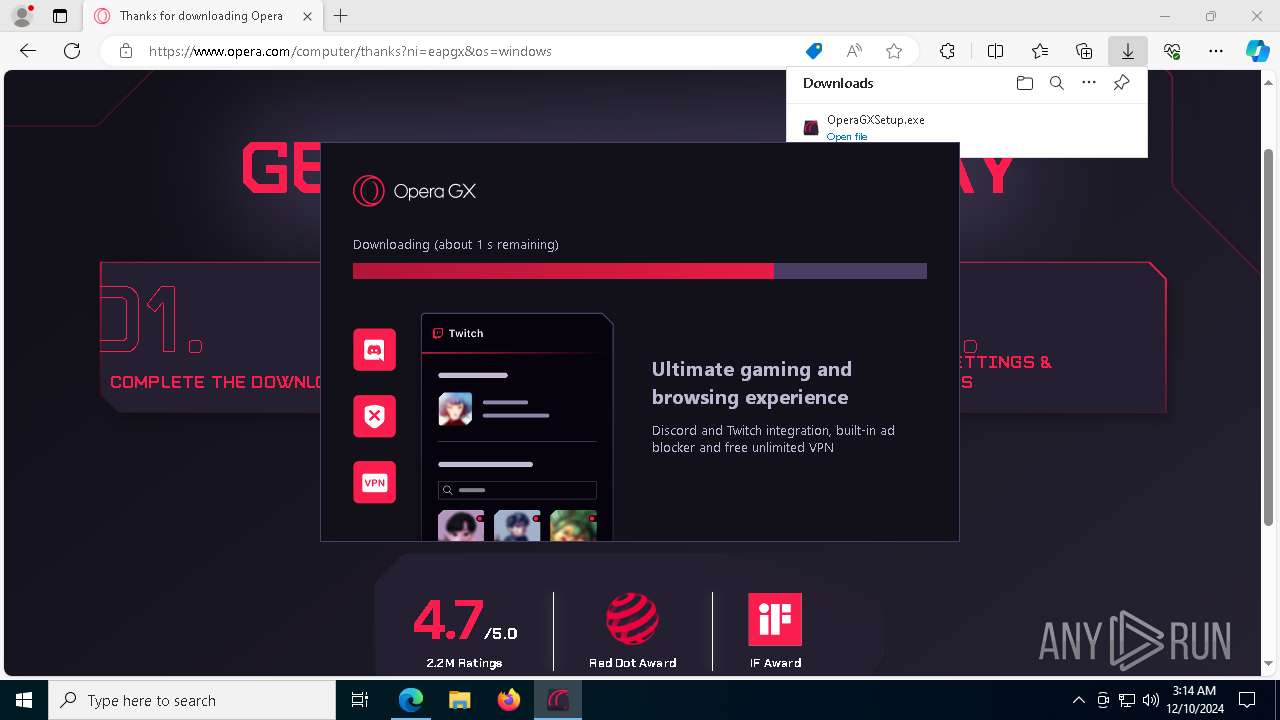Click the Twitch panel header
The image size is (1280, 720).
[517, 333]
